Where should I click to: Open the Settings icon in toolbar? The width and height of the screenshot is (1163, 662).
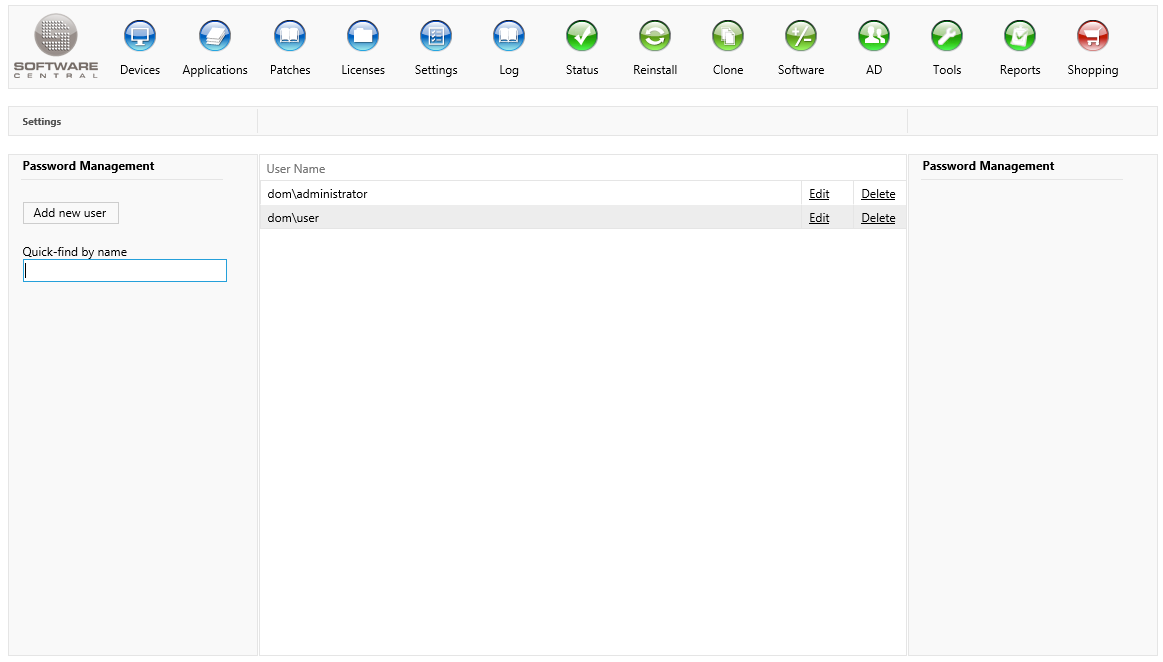[436, 37]
